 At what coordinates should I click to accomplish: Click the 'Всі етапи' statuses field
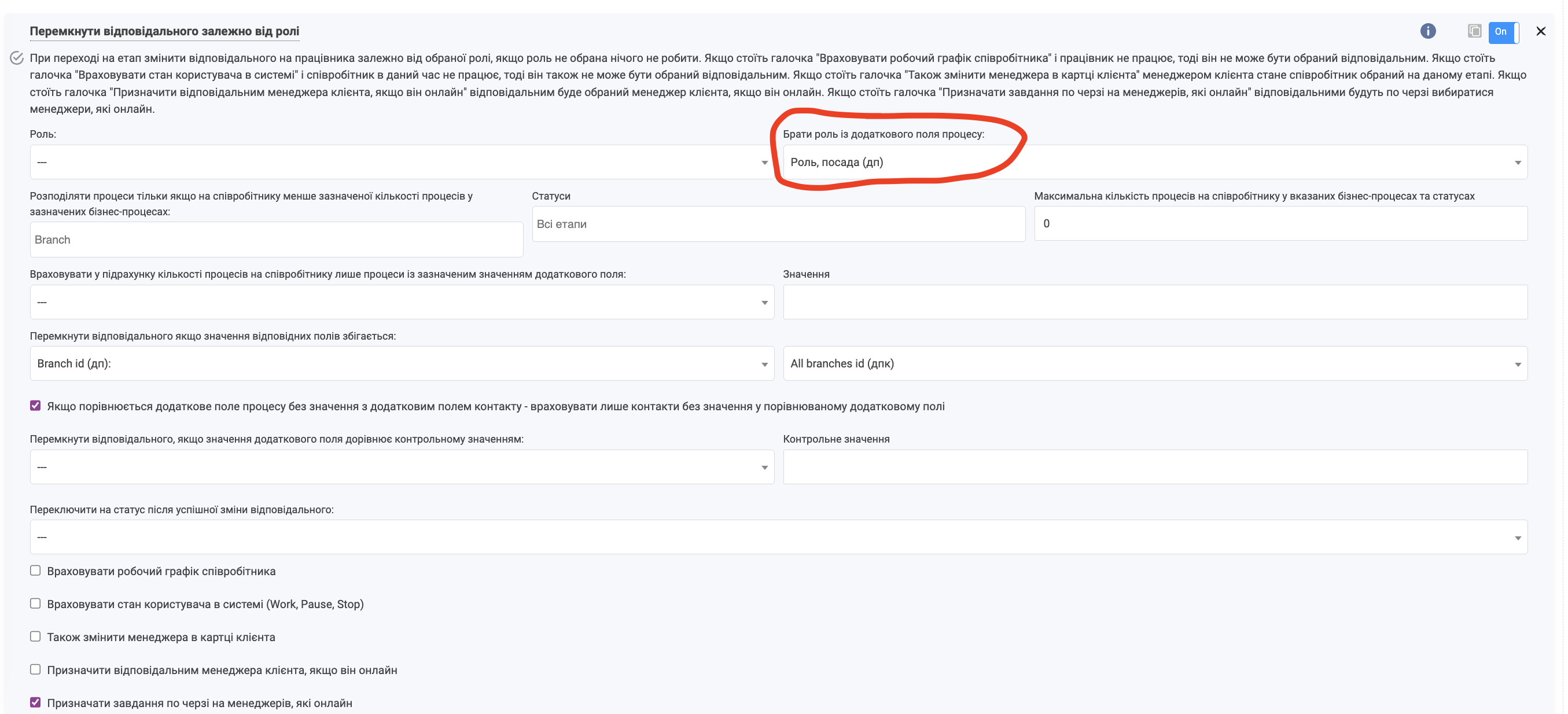pyautogui.click(x=778, y=224)
